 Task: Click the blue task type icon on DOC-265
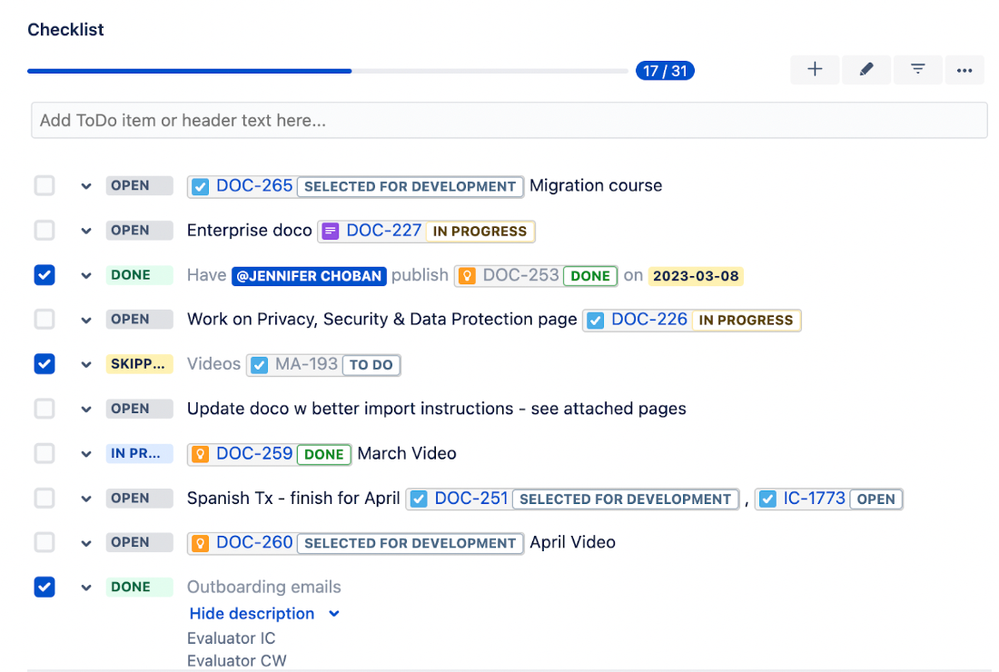click(x=200, y=186)
